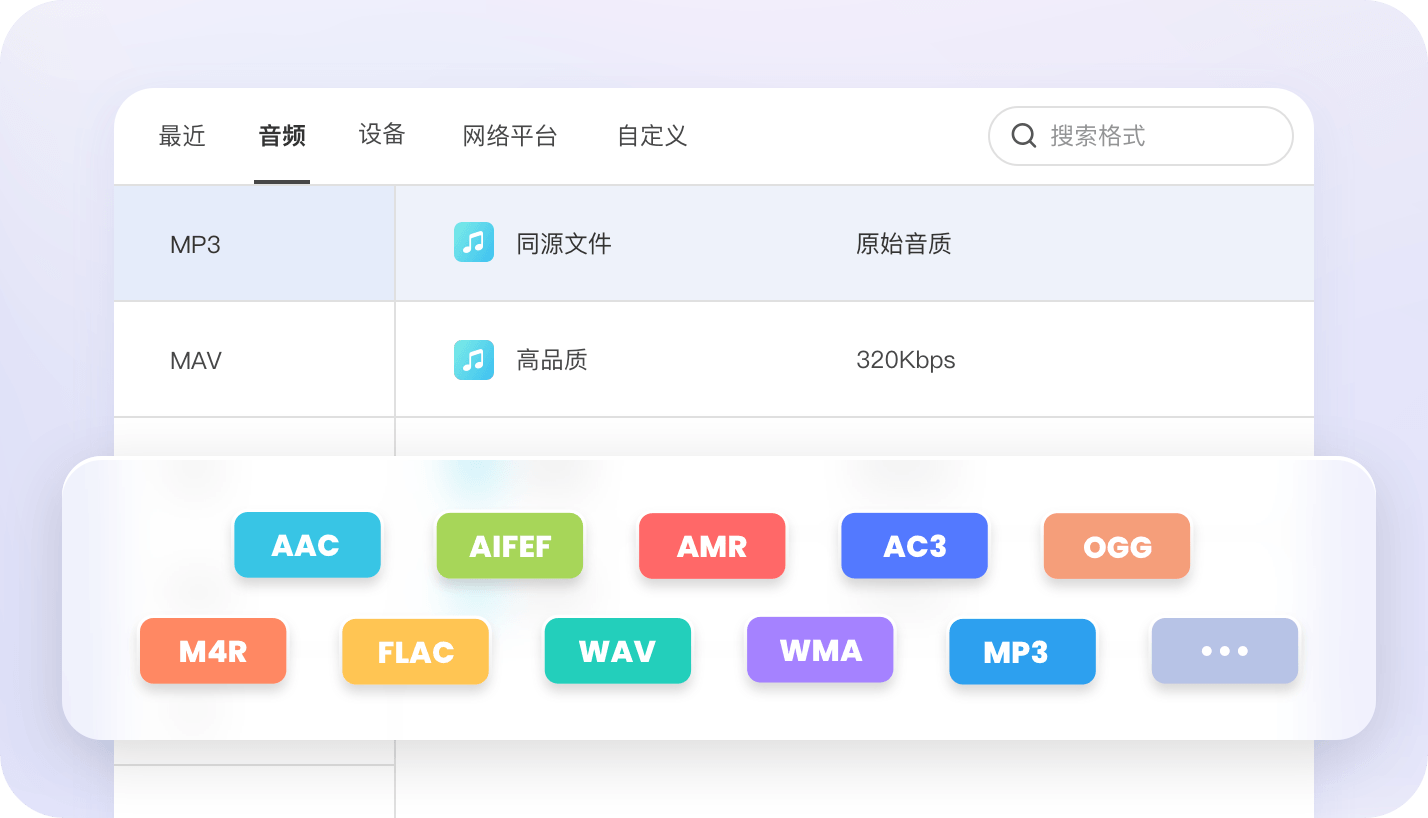Switch to the 设备 tab

382,134
